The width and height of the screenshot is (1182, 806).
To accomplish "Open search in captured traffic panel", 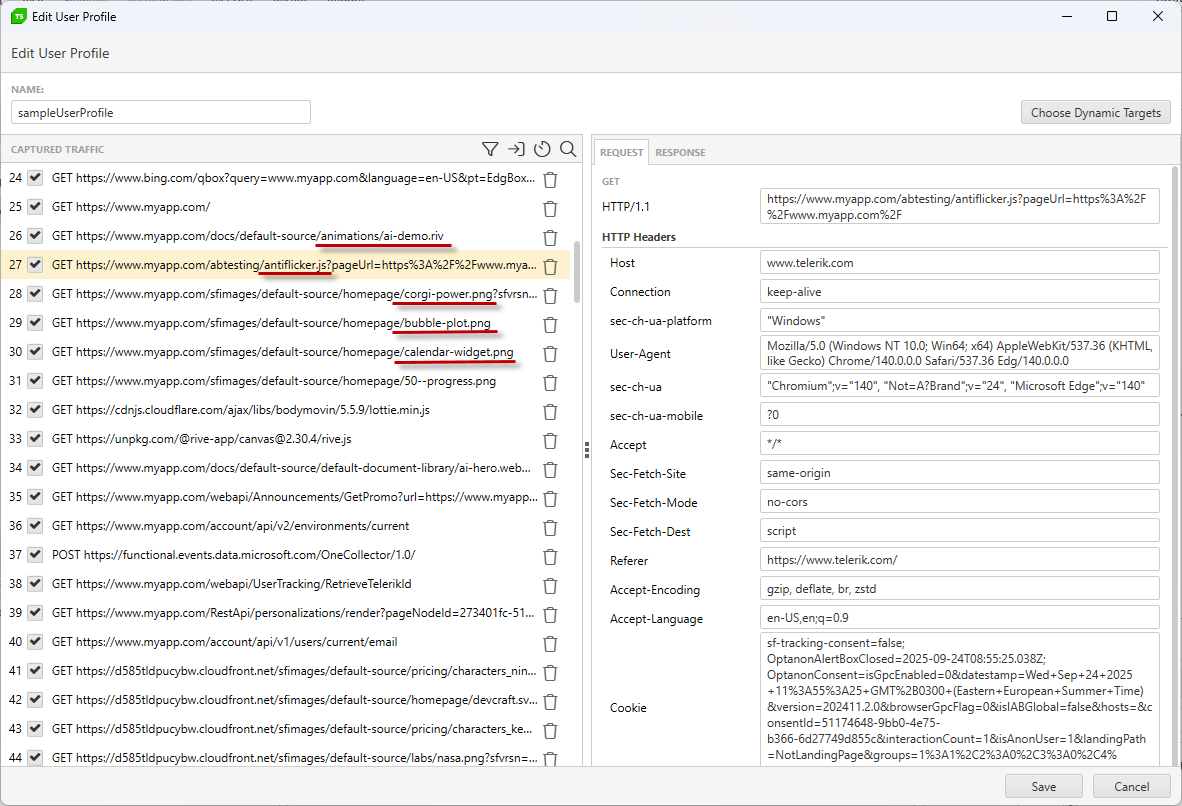I will click(x=568, y=148).
